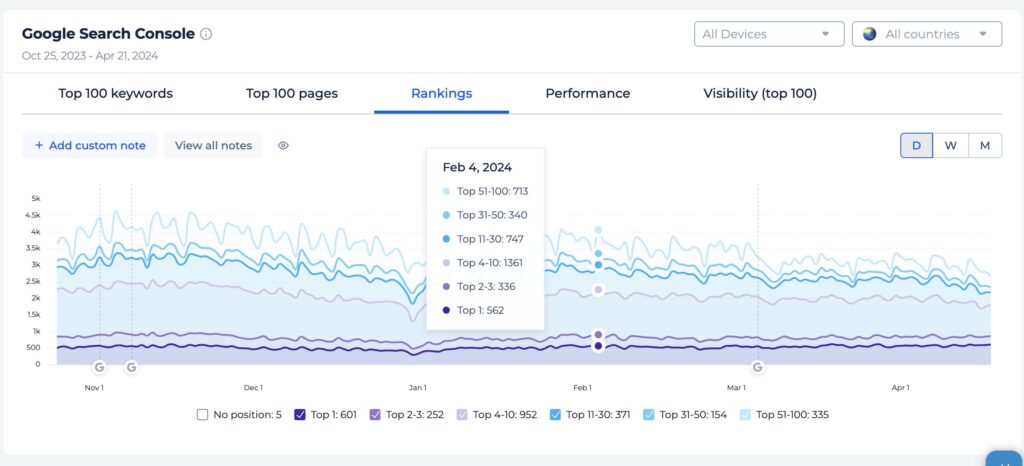The width and height of the screenshot is (1024, 466).
Task: Click the tooltip entry Top 11-30: 747
Action: [483, 239]
